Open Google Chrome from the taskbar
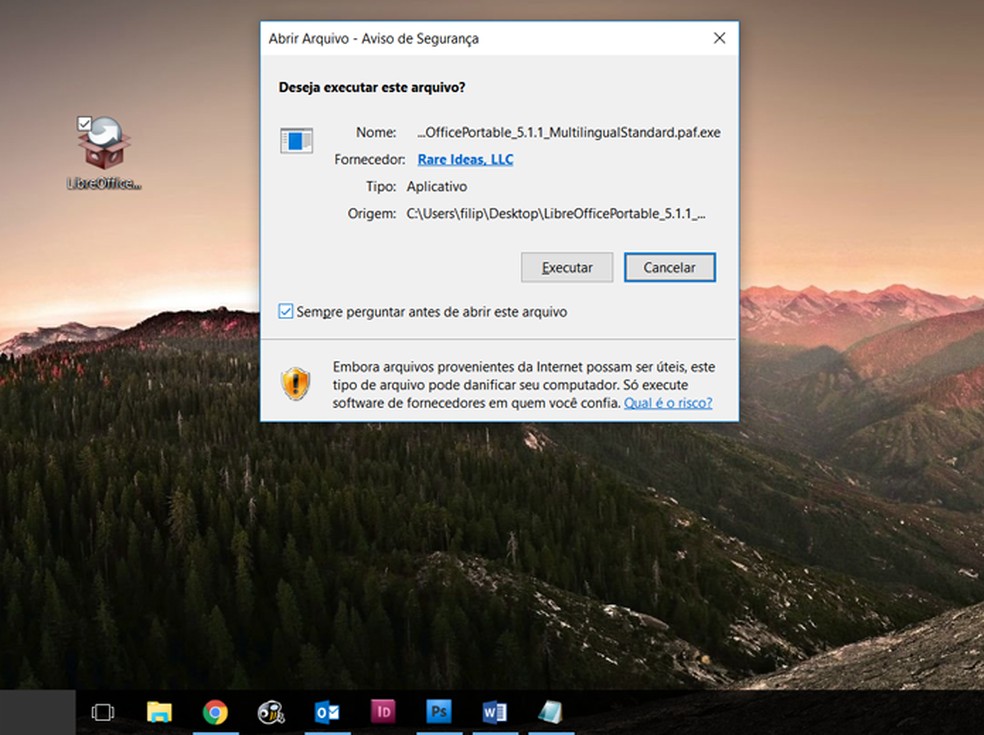984x735 pixels. coord(215,712)
